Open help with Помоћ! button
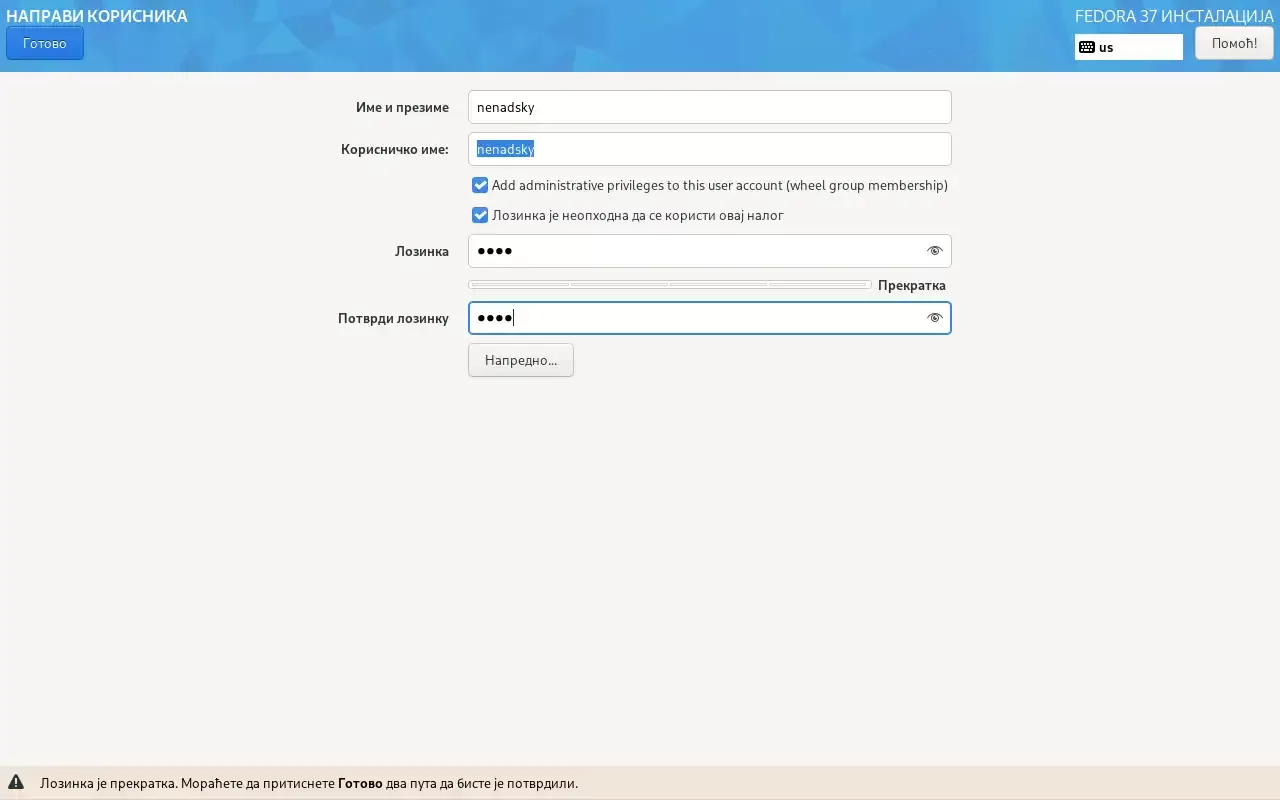The height and width of the screenshot is (800, 1280). tap(1234, 43)
